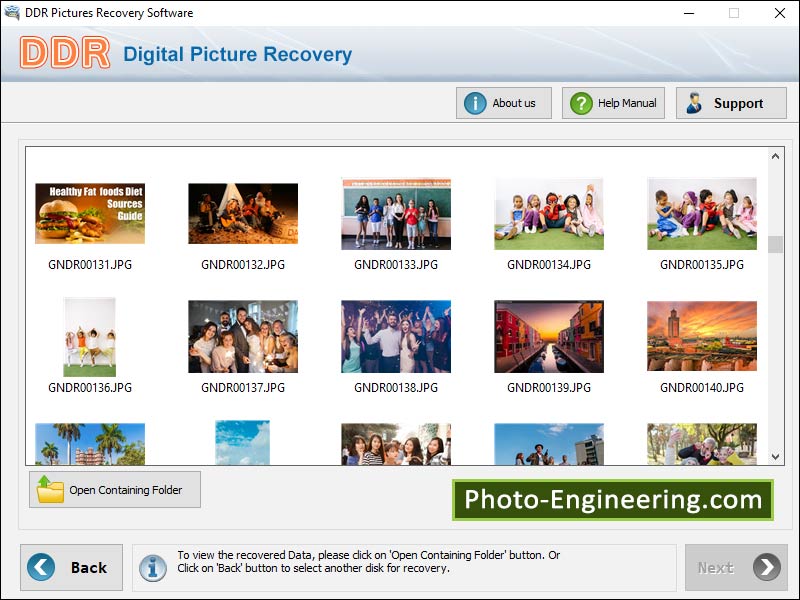Open the GNDR00139.JPG canal sunset thumbnail
800x600 pixels.
(x=548, y=336)
